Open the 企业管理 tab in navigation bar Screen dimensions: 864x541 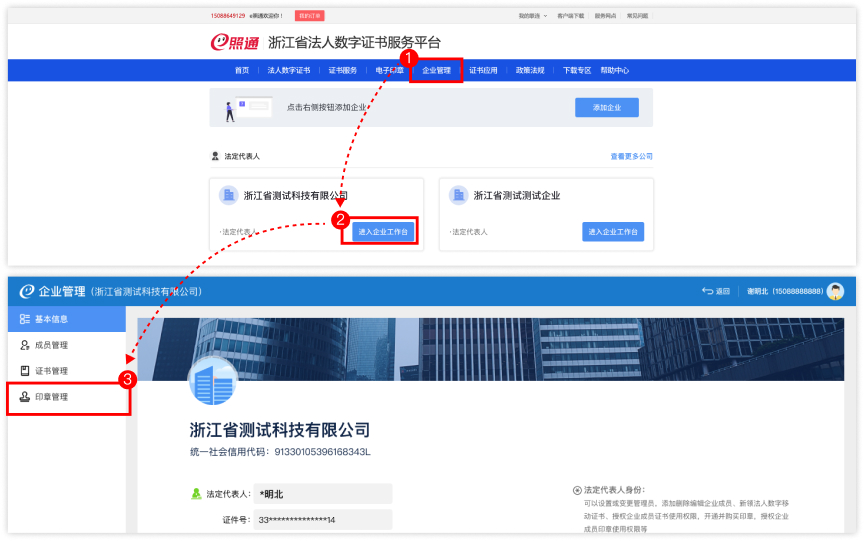pyautogui.click(x=437, y=70)
